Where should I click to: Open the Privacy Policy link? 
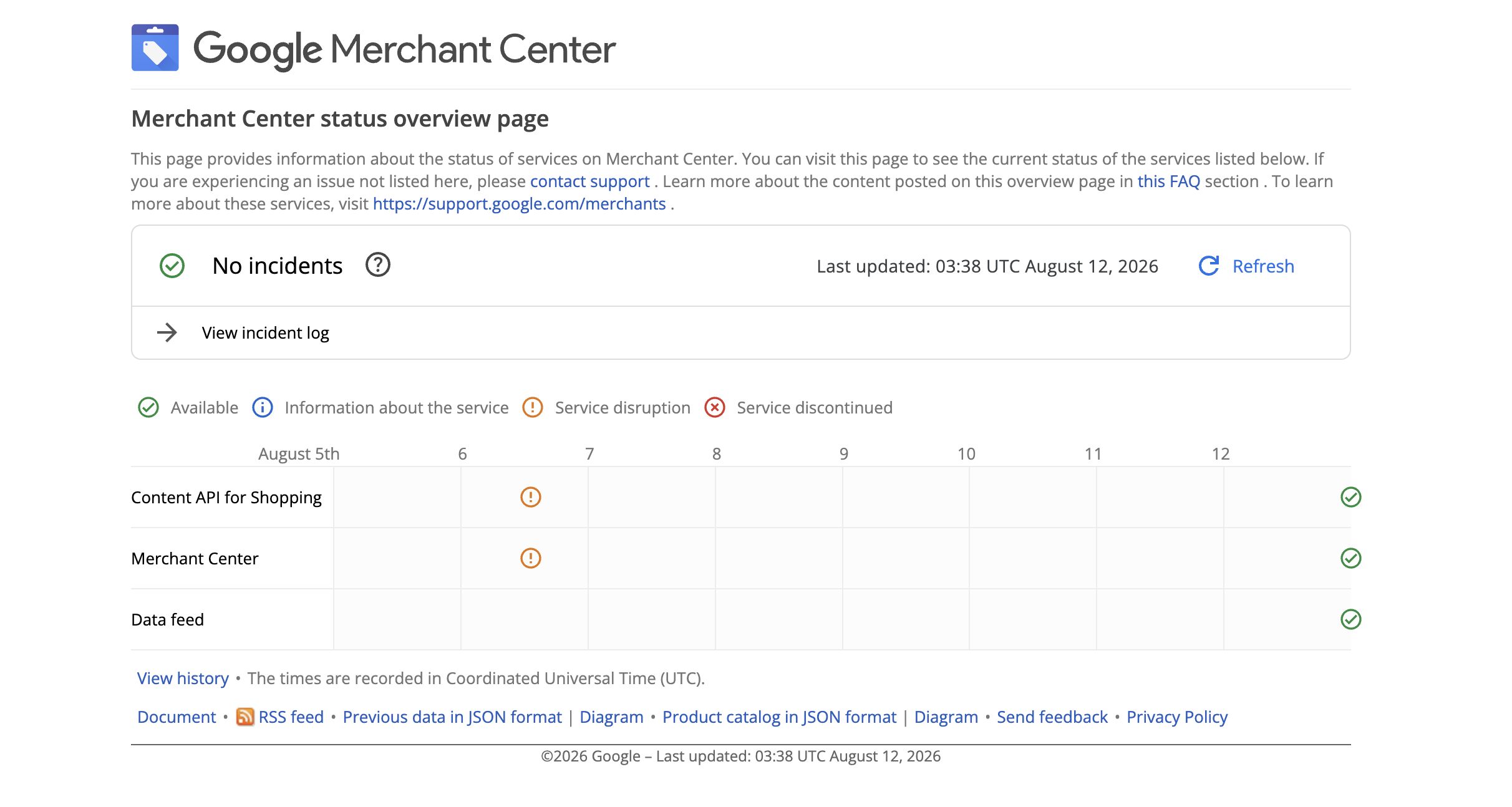pos(1177,717)
